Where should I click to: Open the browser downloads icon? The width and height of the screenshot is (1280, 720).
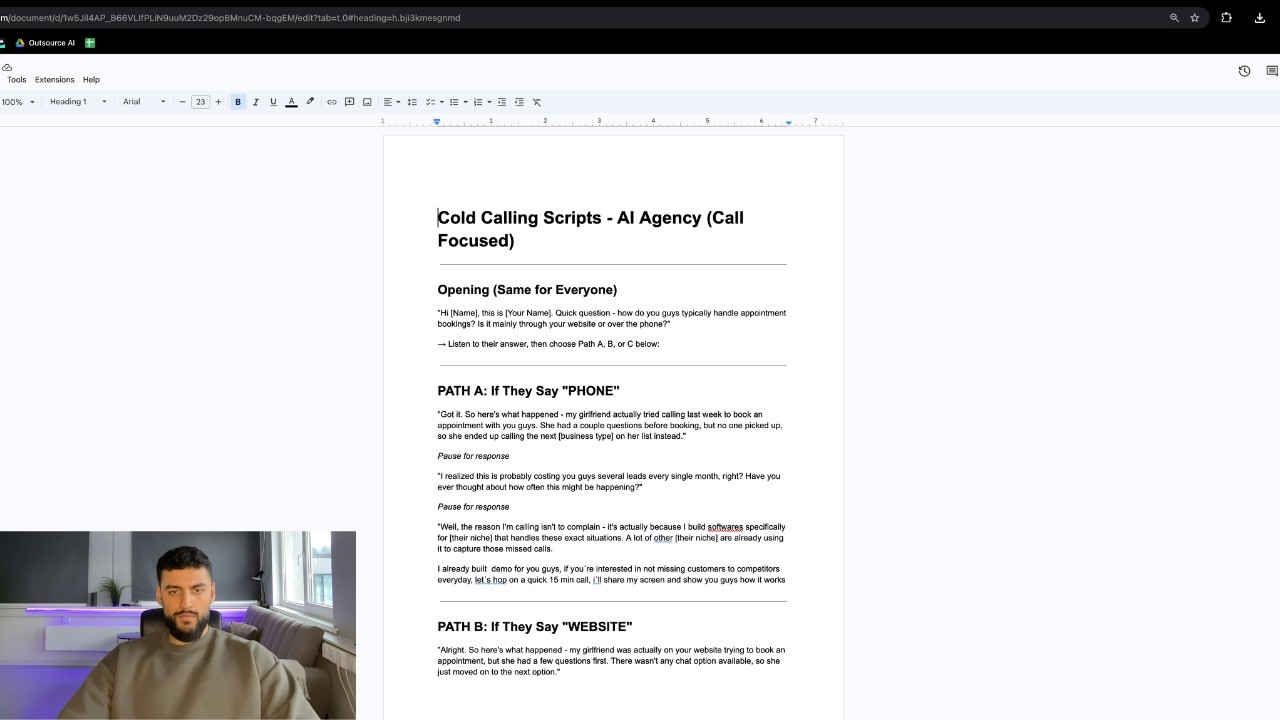1259,18
